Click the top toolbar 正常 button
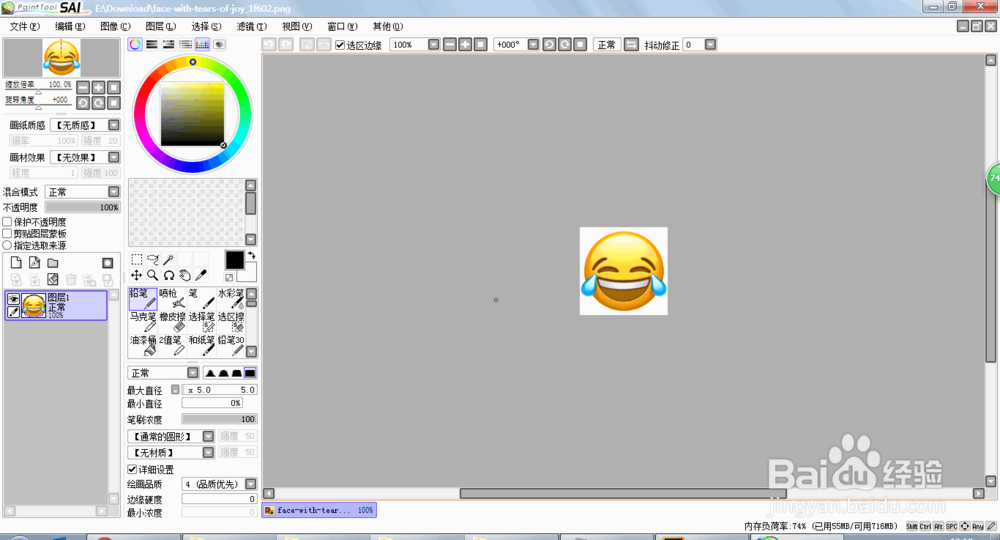The width and height of the screenshot is (1000, 540). pos(607,45)
